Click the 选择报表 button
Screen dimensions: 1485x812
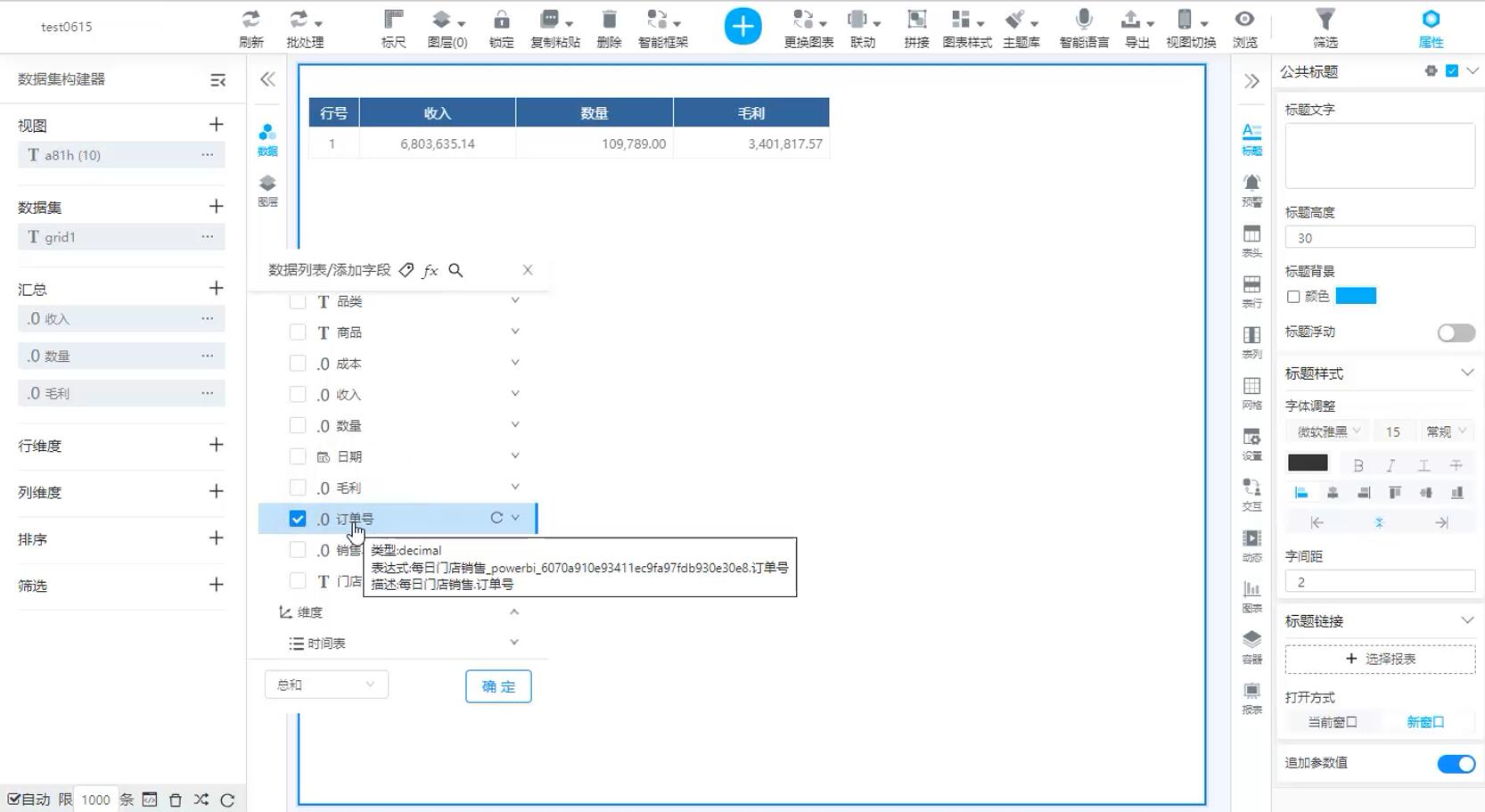1380,659
